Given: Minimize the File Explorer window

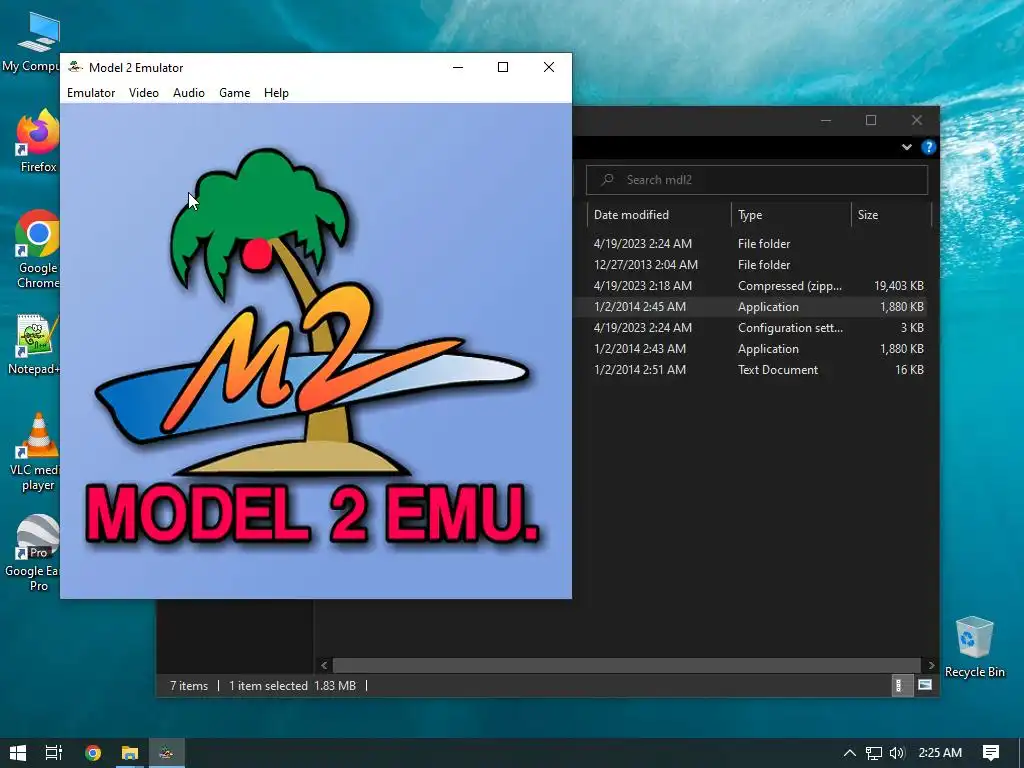Looking at the screenshot, I should 826,120.
